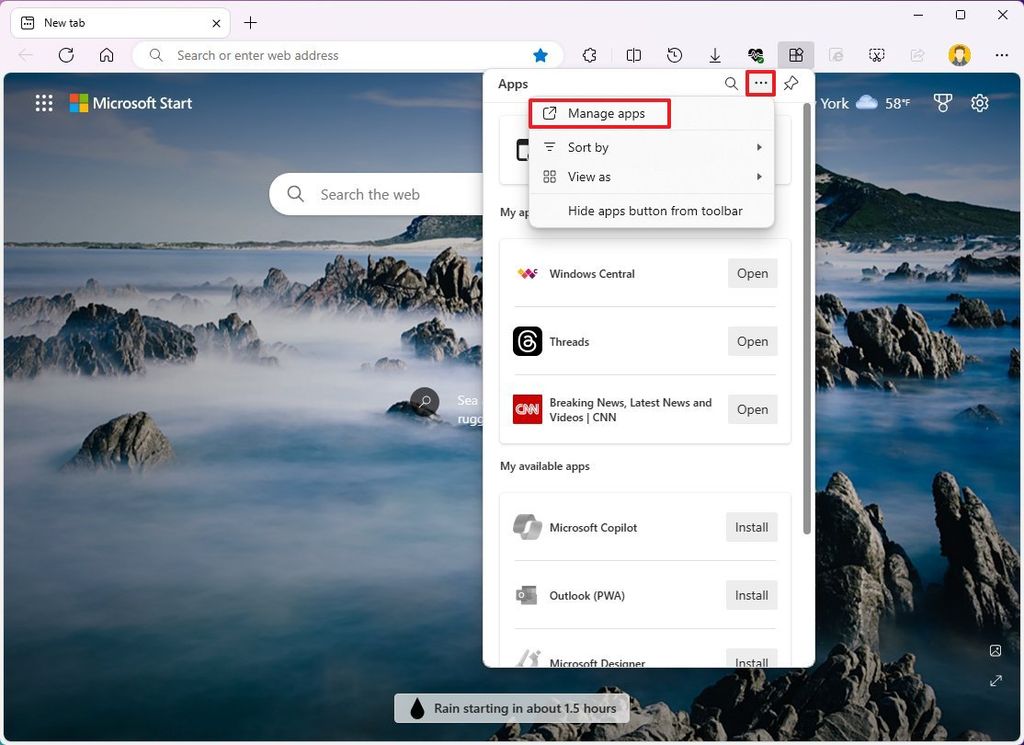Image resolution: width=1024 pixels, height=745 pixels.
Task: Open the Extensions puzzle icon
Action: (x=590, y=55)
